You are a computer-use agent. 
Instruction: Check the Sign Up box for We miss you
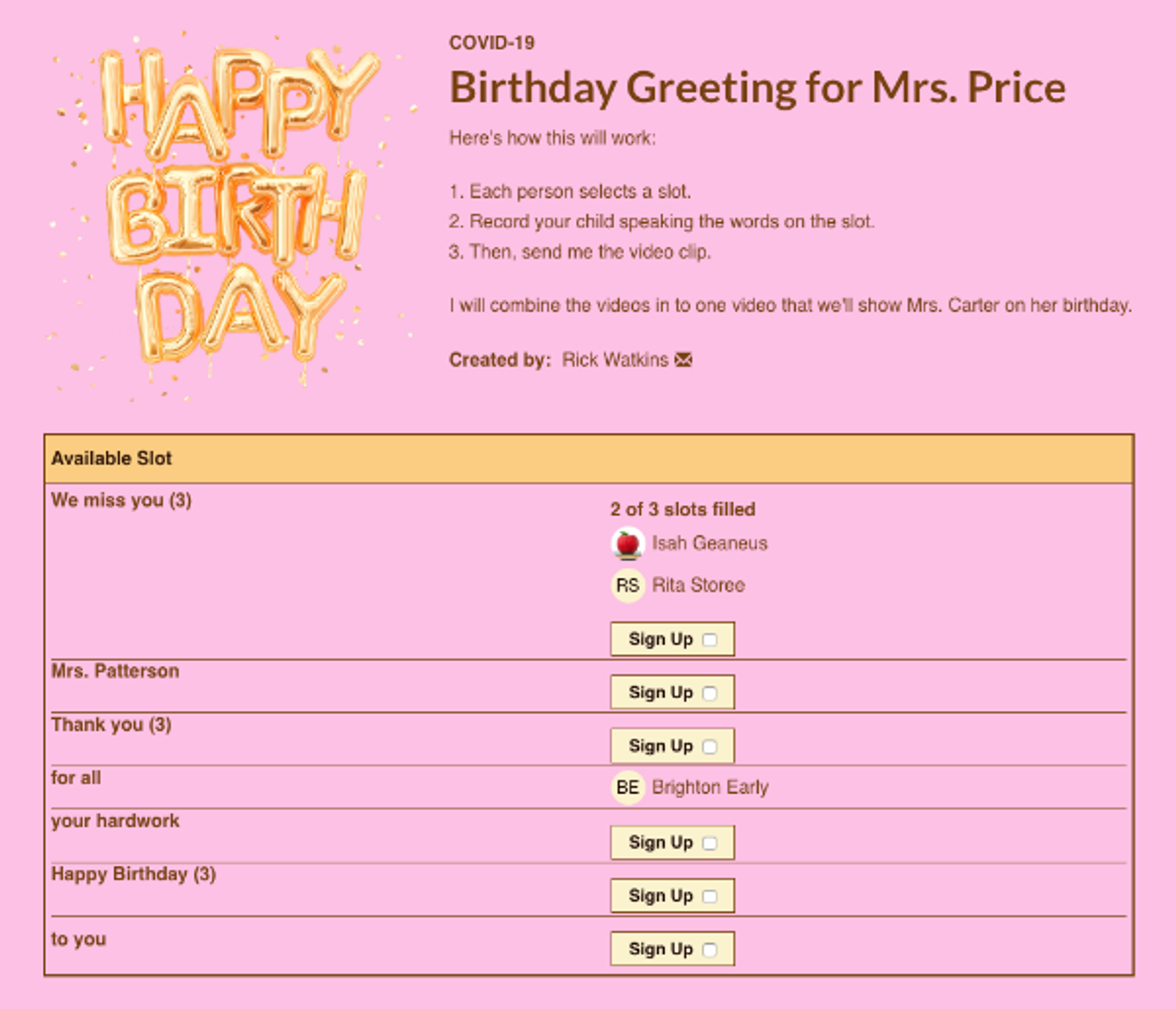click(x=709, y=640)
